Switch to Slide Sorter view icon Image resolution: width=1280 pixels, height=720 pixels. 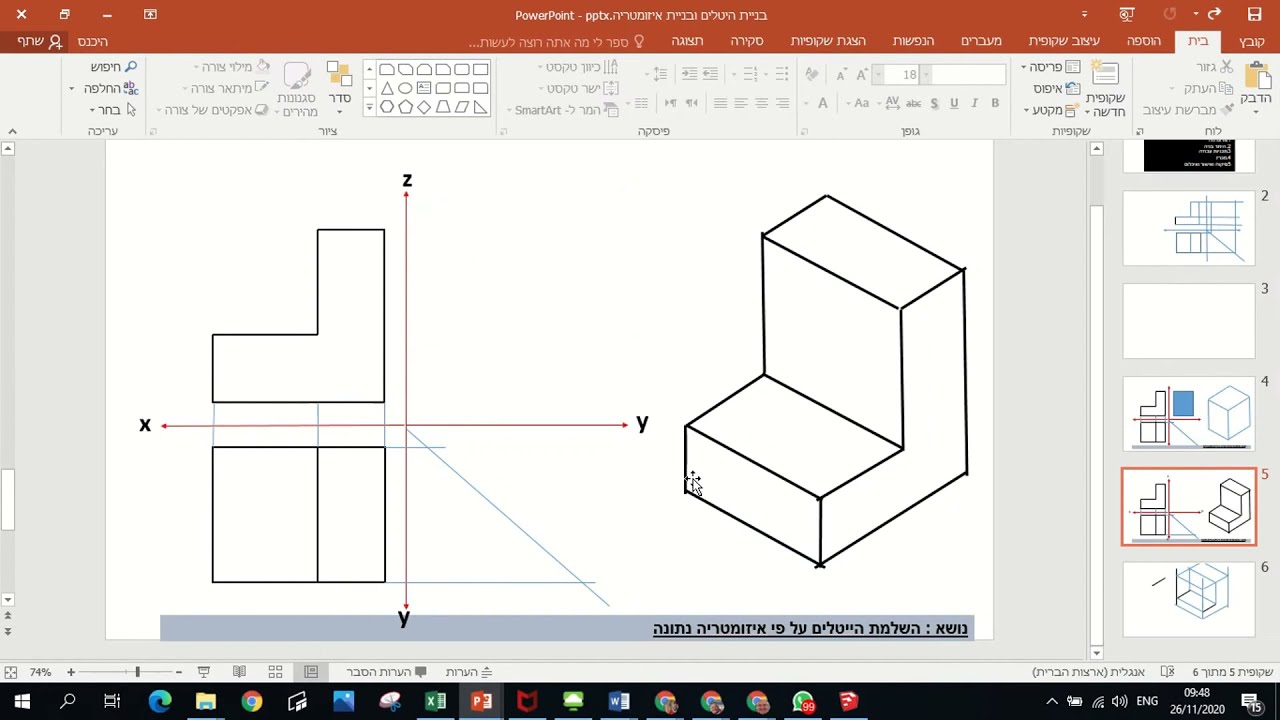pyautogui.click(x=275, y=672)
